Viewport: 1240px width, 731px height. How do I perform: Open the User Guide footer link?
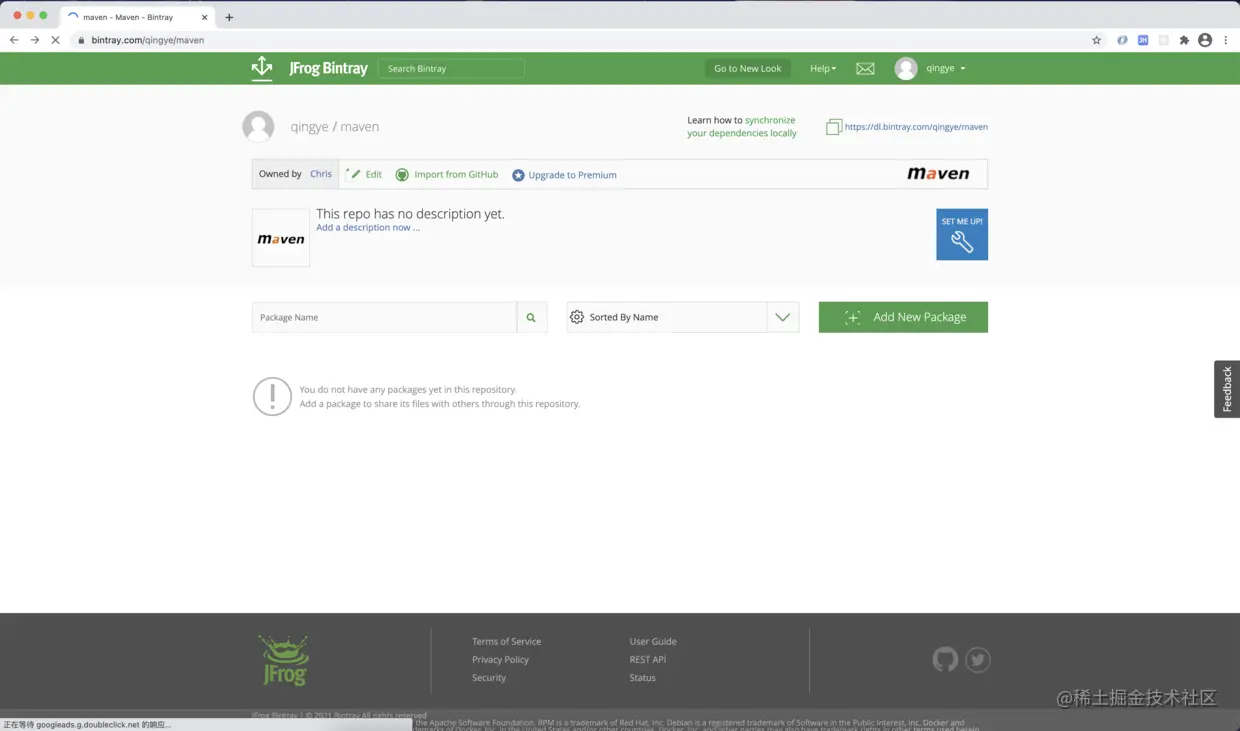point(653,641)
